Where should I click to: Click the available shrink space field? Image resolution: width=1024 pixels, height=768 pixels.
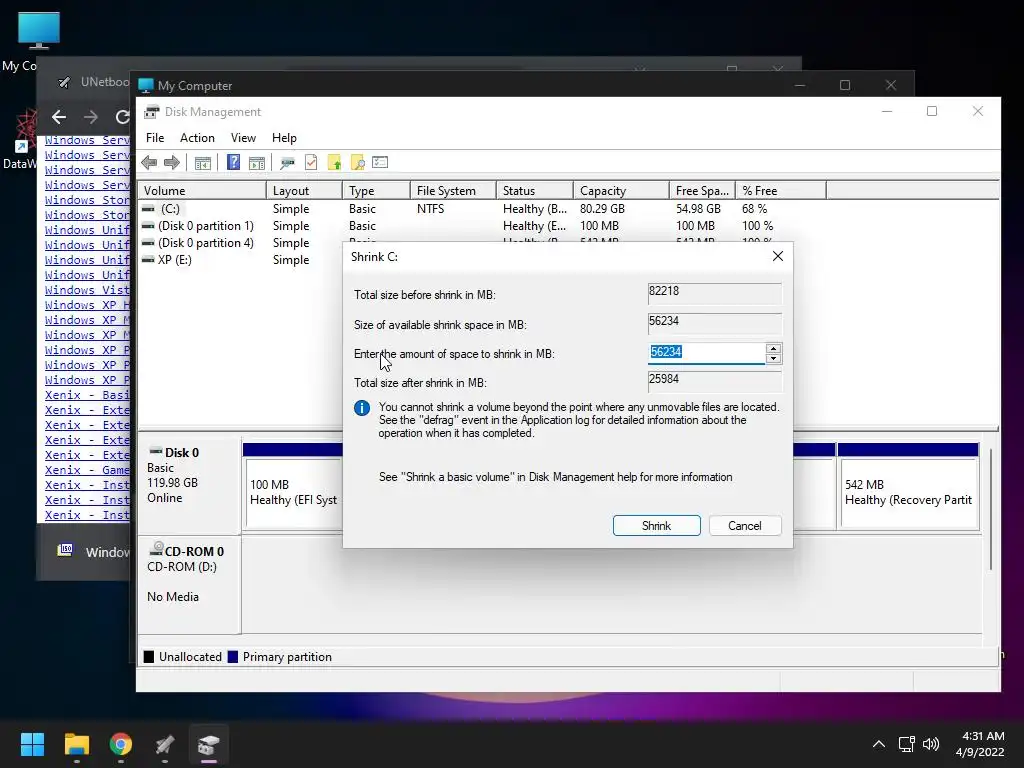pos(714,323)
